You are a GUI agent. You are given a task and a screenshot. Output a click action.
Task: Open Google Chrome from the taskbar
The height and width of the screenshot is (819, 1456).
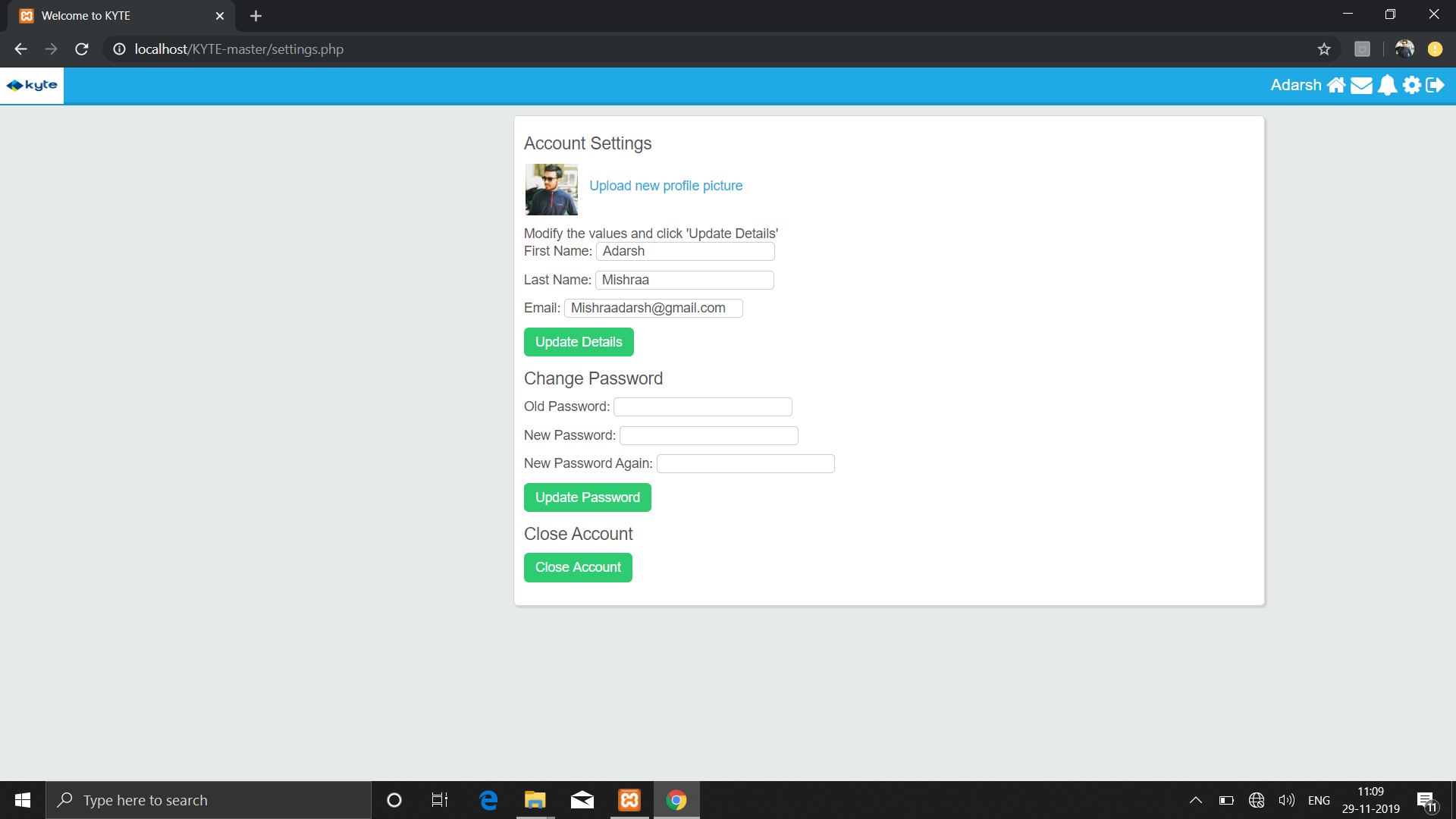point(676,799)
